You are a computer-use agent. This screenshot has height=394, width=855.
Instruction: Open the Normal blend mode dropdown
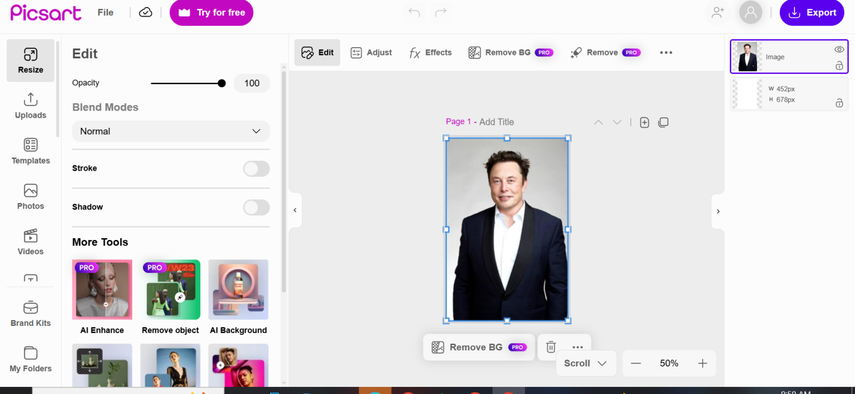171,131
